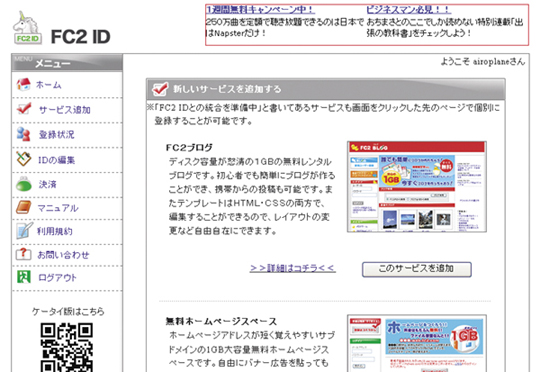Open the ホーム menu item
This screenshot has height=372, width=540.
[49, 85]
